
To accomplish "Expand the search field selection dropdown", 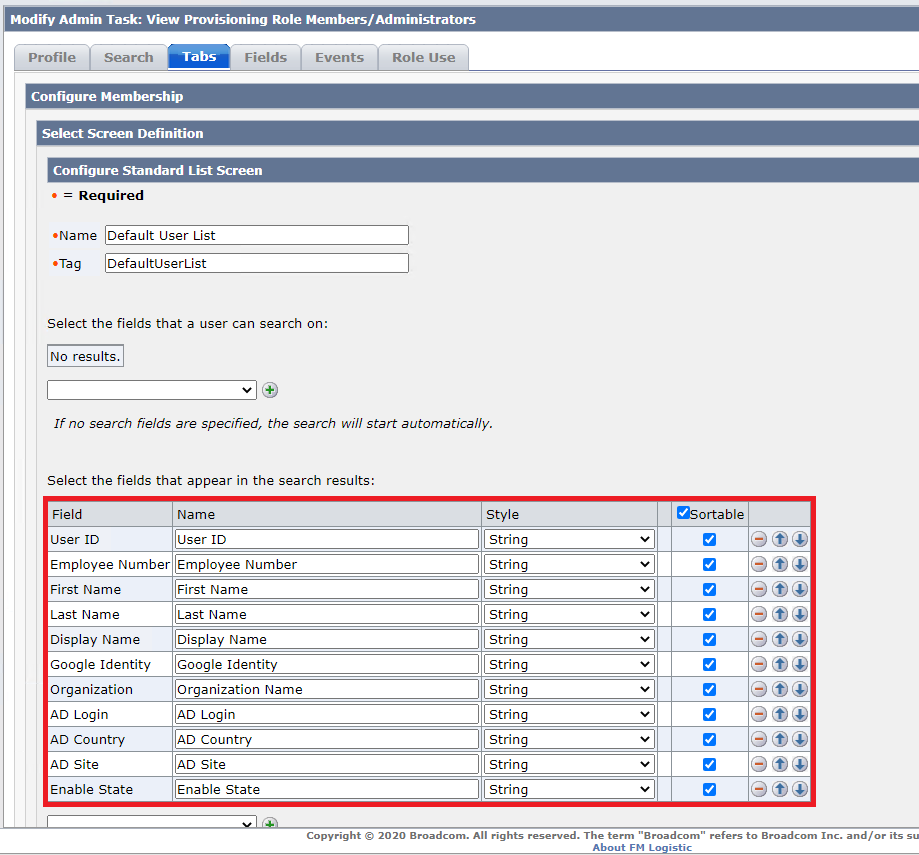I will tap(152, 390).
